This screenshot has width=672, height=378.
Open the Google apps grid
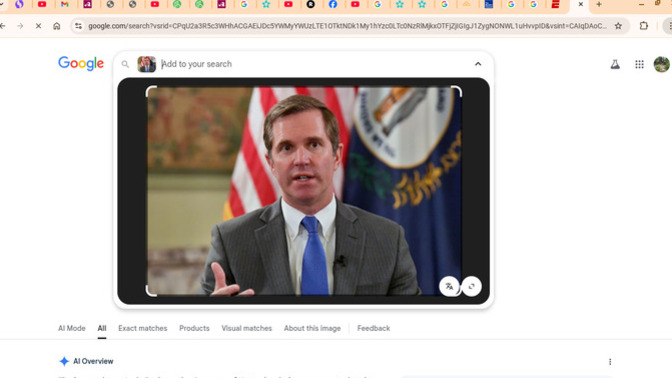[x=639, y=64]
